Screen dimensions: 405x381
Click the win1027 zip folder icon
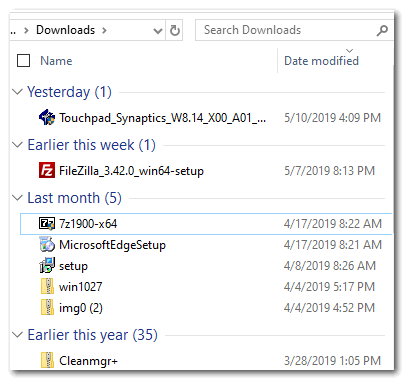pos(48,286)
